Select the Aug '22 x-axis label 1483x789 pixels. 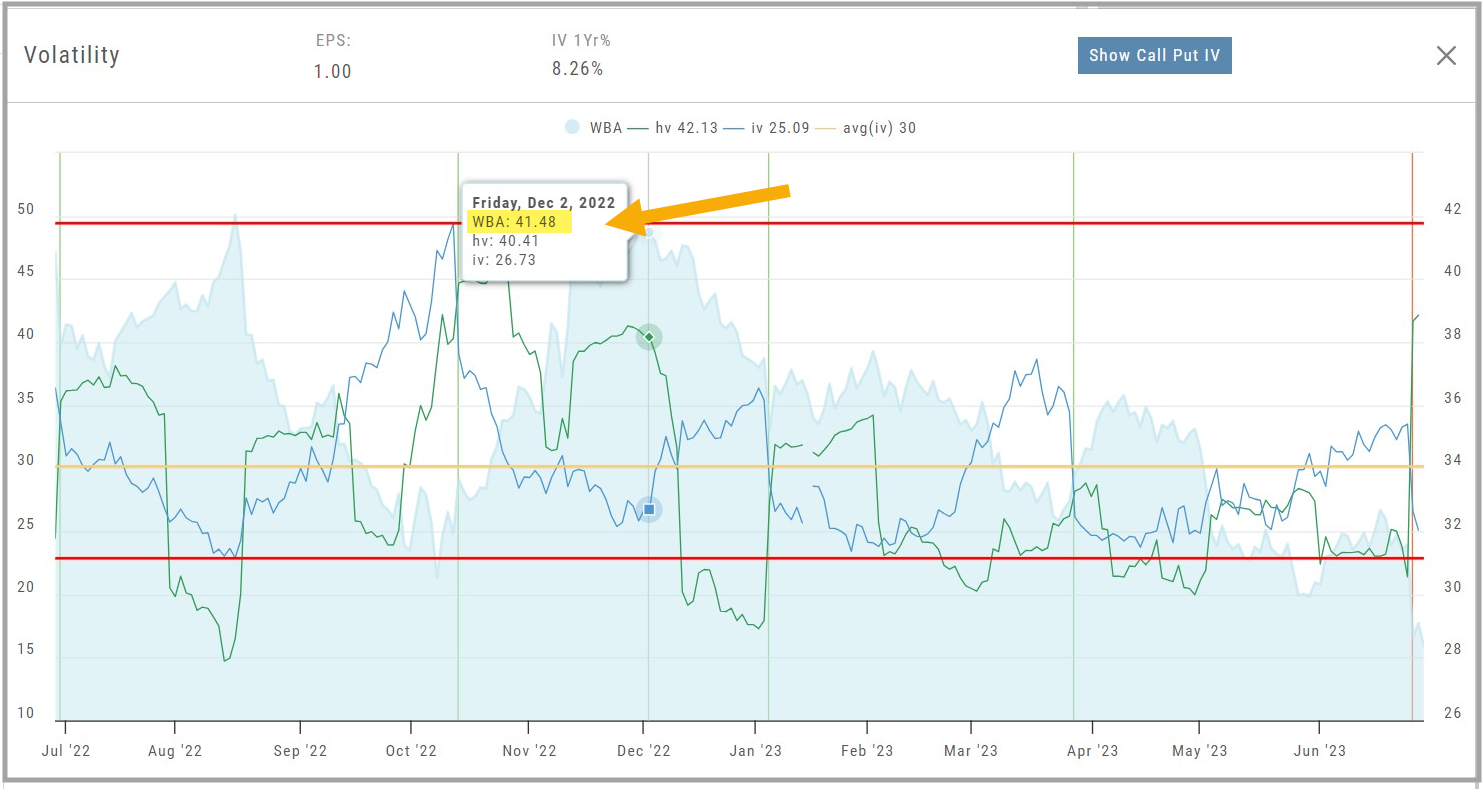tap(175, 751)
